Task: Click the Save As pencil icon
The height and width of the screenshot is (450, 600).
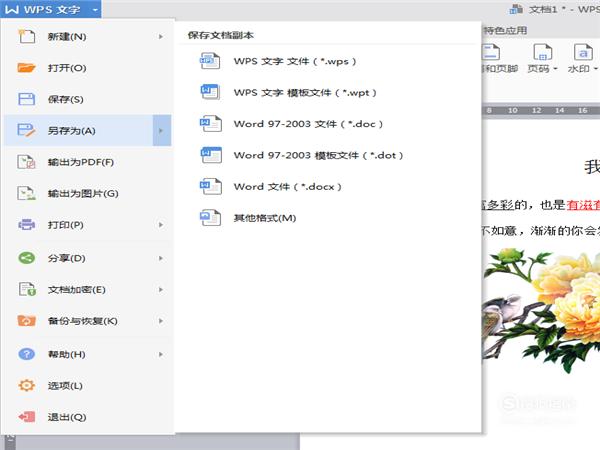Action: click(x=26, y=130)
